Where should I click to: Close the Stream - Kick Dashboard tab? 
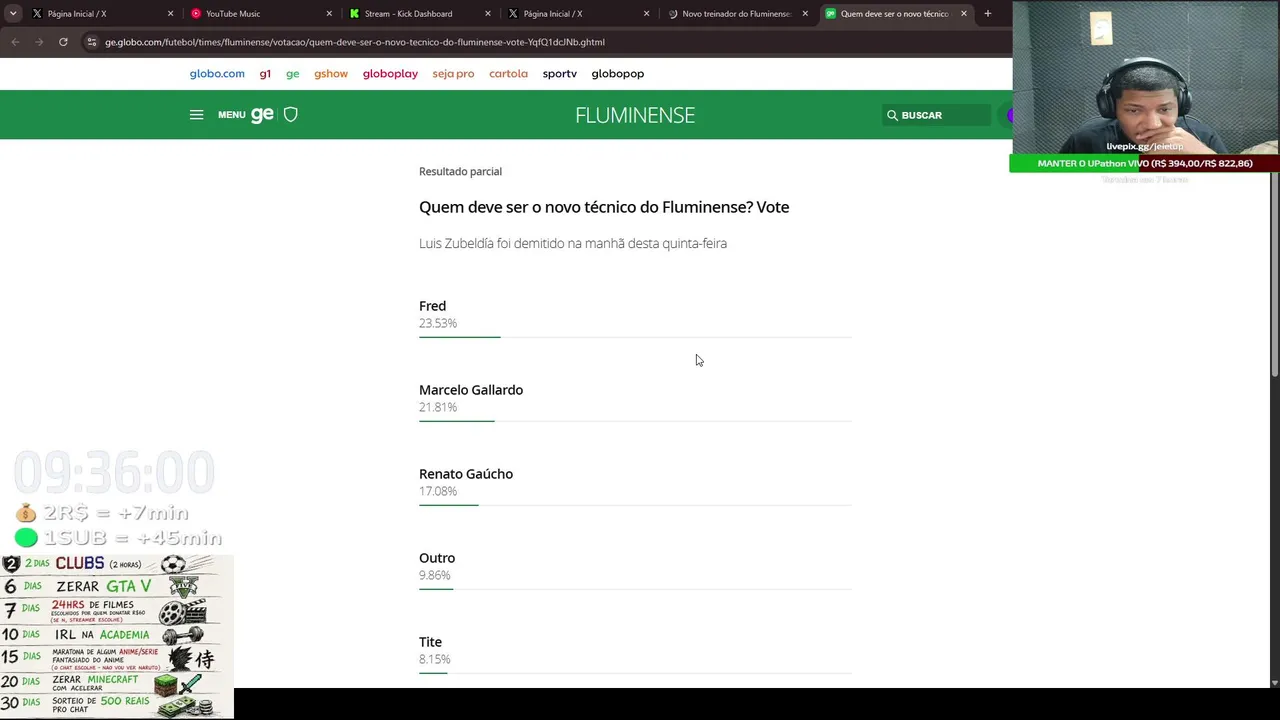click(x=488, y=14)
